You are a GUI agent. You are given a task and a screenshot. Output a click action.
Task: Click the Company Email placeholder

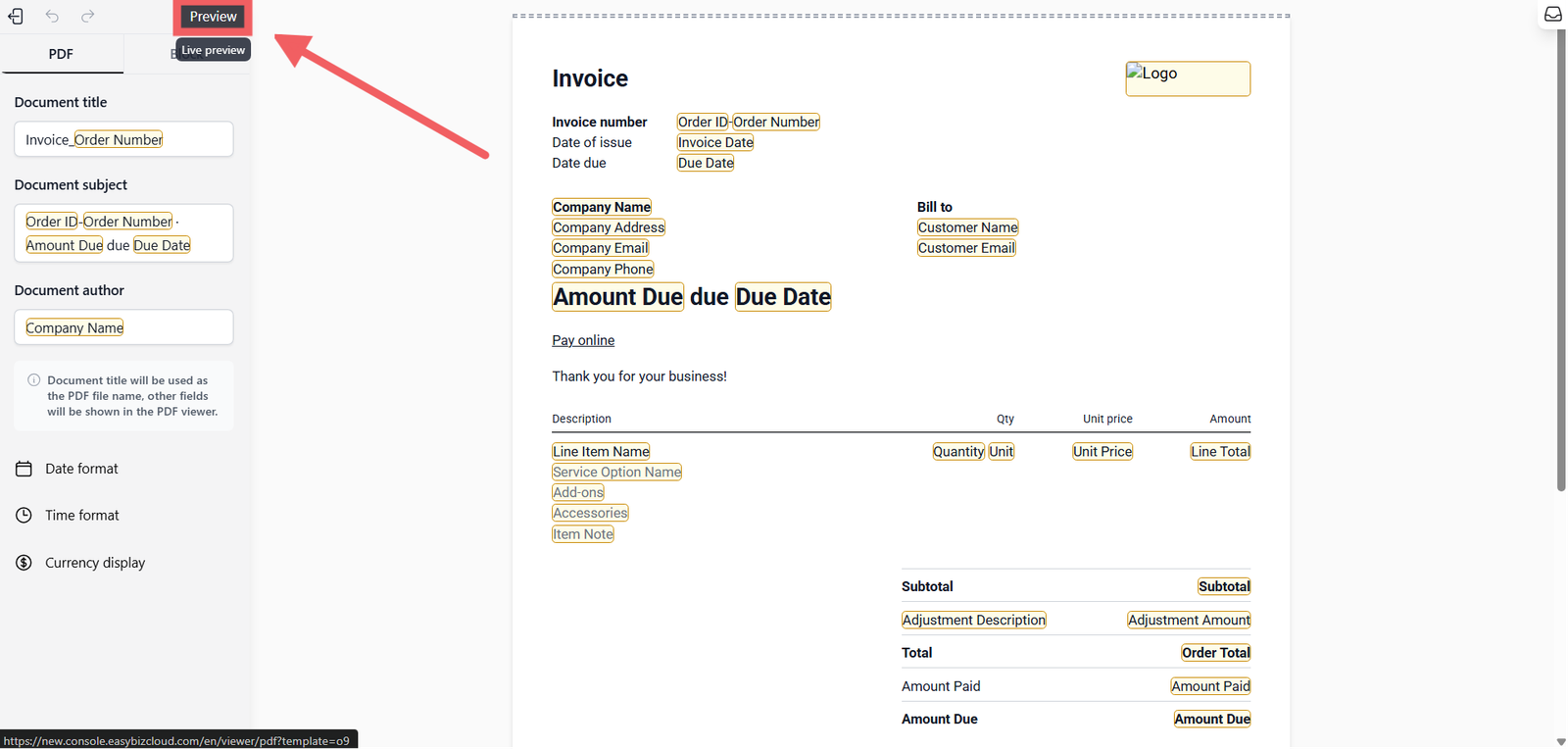pyautogui.click(x=601, y=248)
